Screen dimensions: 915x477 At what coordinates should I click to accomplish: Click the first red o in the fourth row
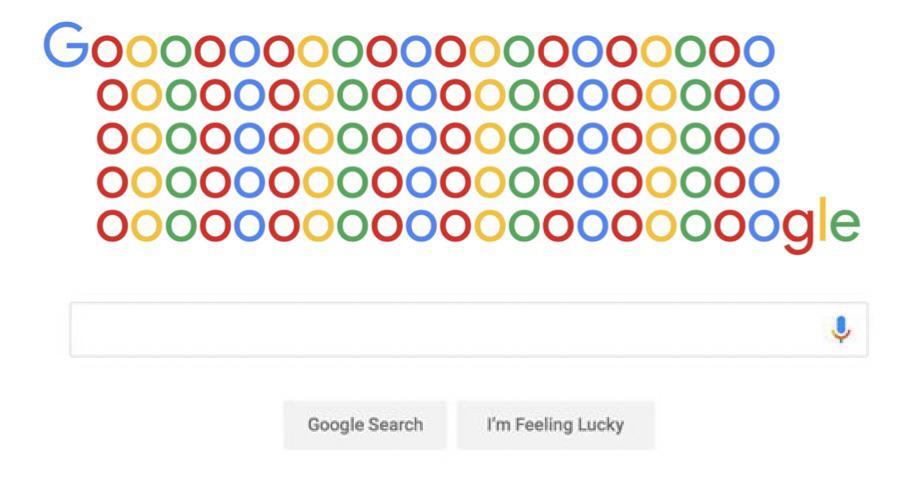113,182
